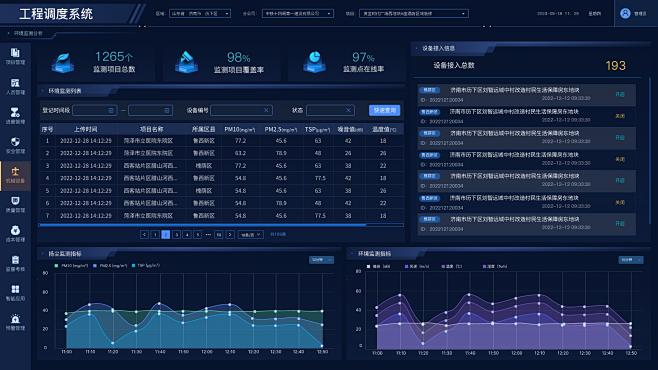This screenshot has width=658, height=370.
Task: Select page 3 in pagination
Action: 176,235
